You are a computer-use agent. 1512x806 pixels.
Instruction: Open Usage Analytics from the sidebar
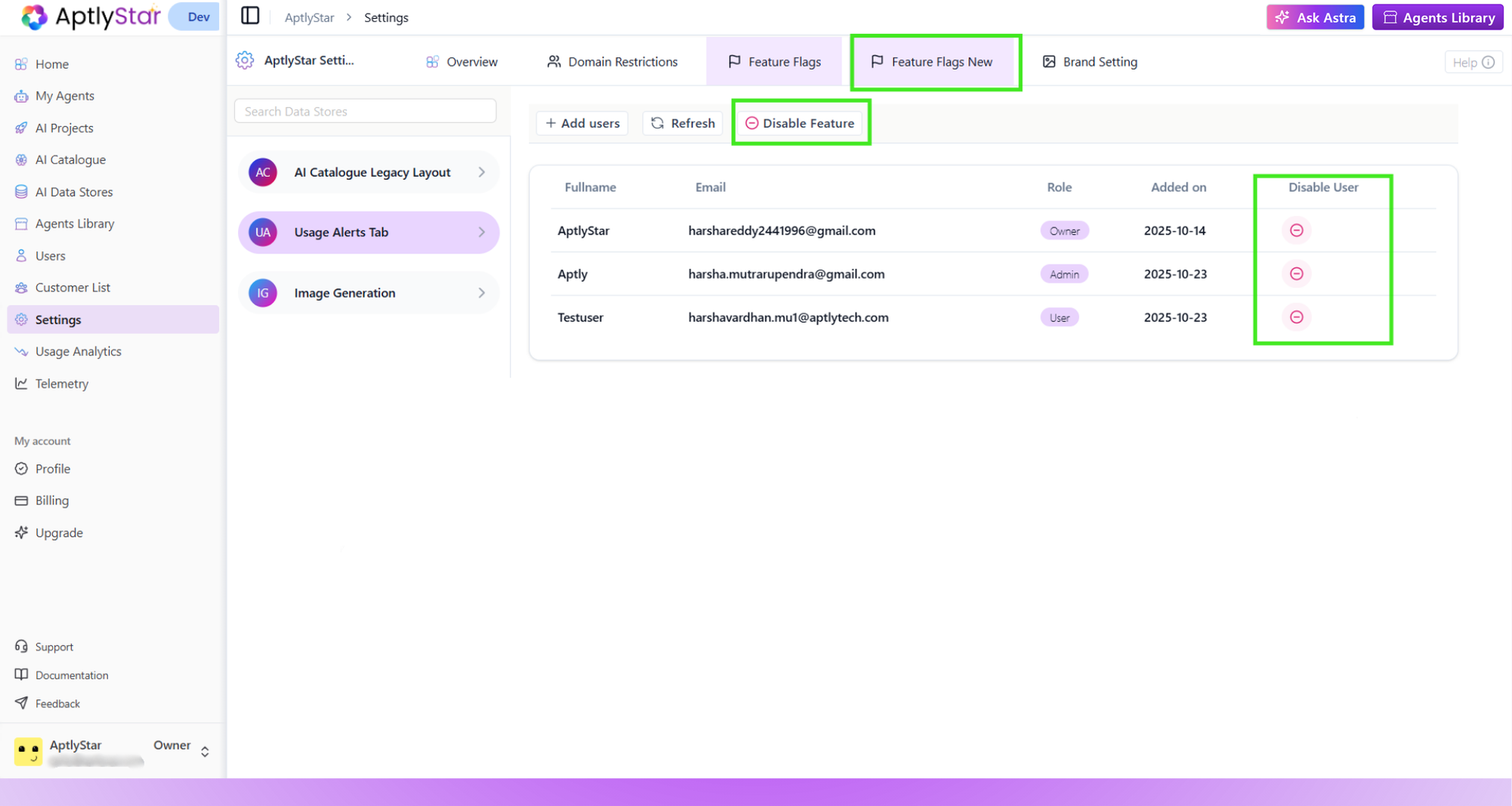(x=78, y=351)
